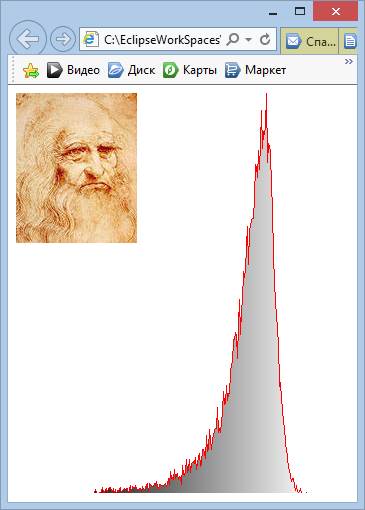Click the search magnifier in address bar

pyautogui.click(x=233, y=40)
